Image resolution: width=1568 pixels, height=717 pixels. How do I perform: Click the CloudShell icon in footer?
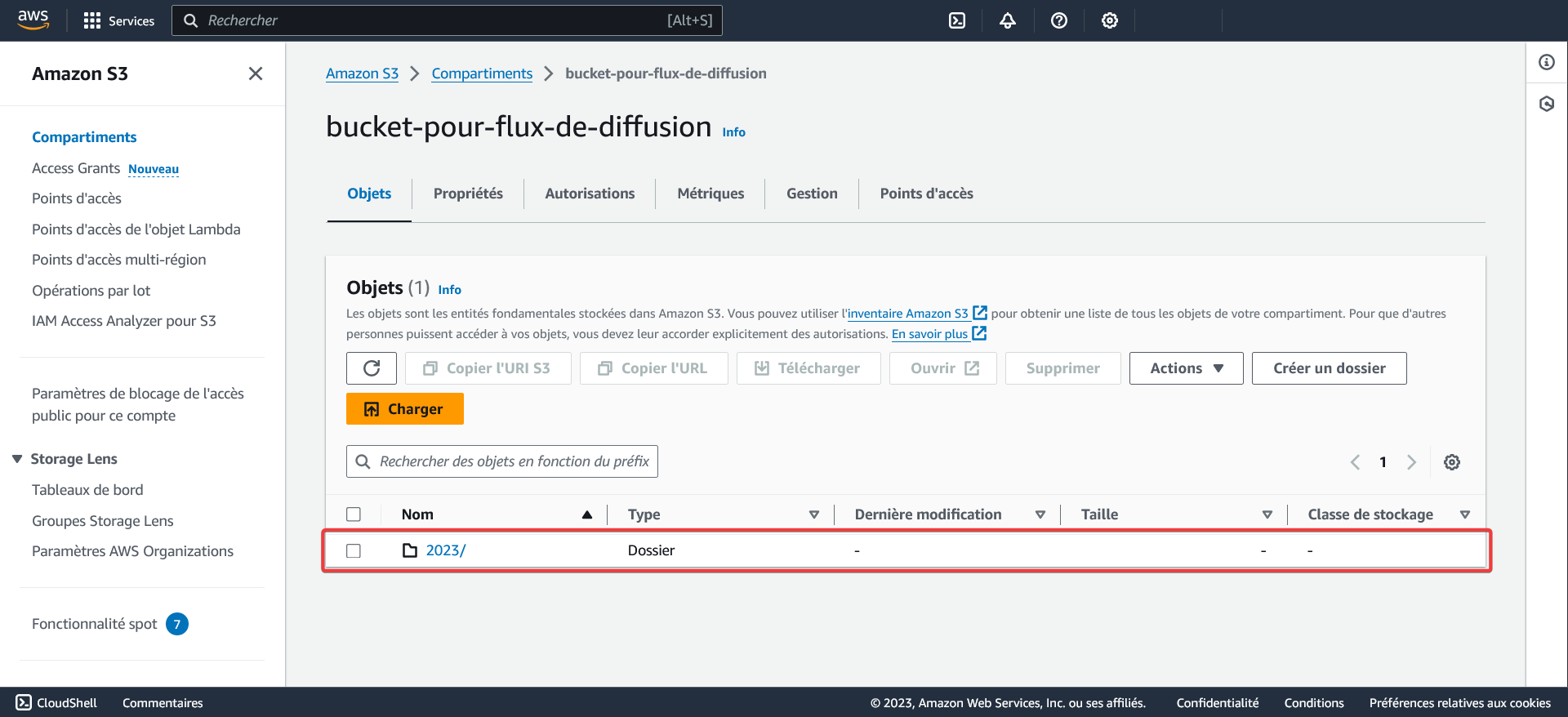[24, 702]
